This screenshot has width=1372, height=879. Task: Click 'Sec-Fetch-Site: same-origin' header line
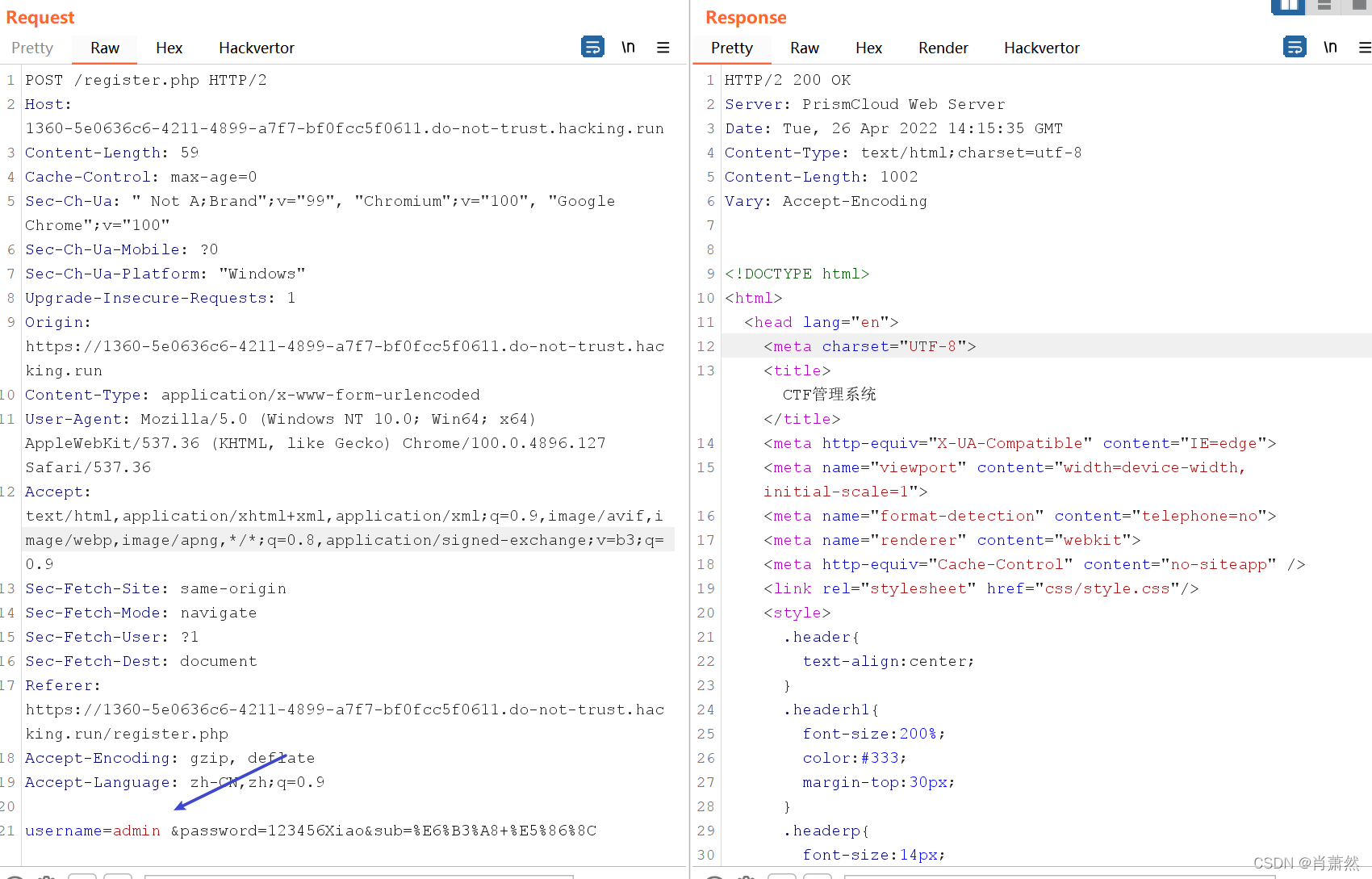click(156, 588)
